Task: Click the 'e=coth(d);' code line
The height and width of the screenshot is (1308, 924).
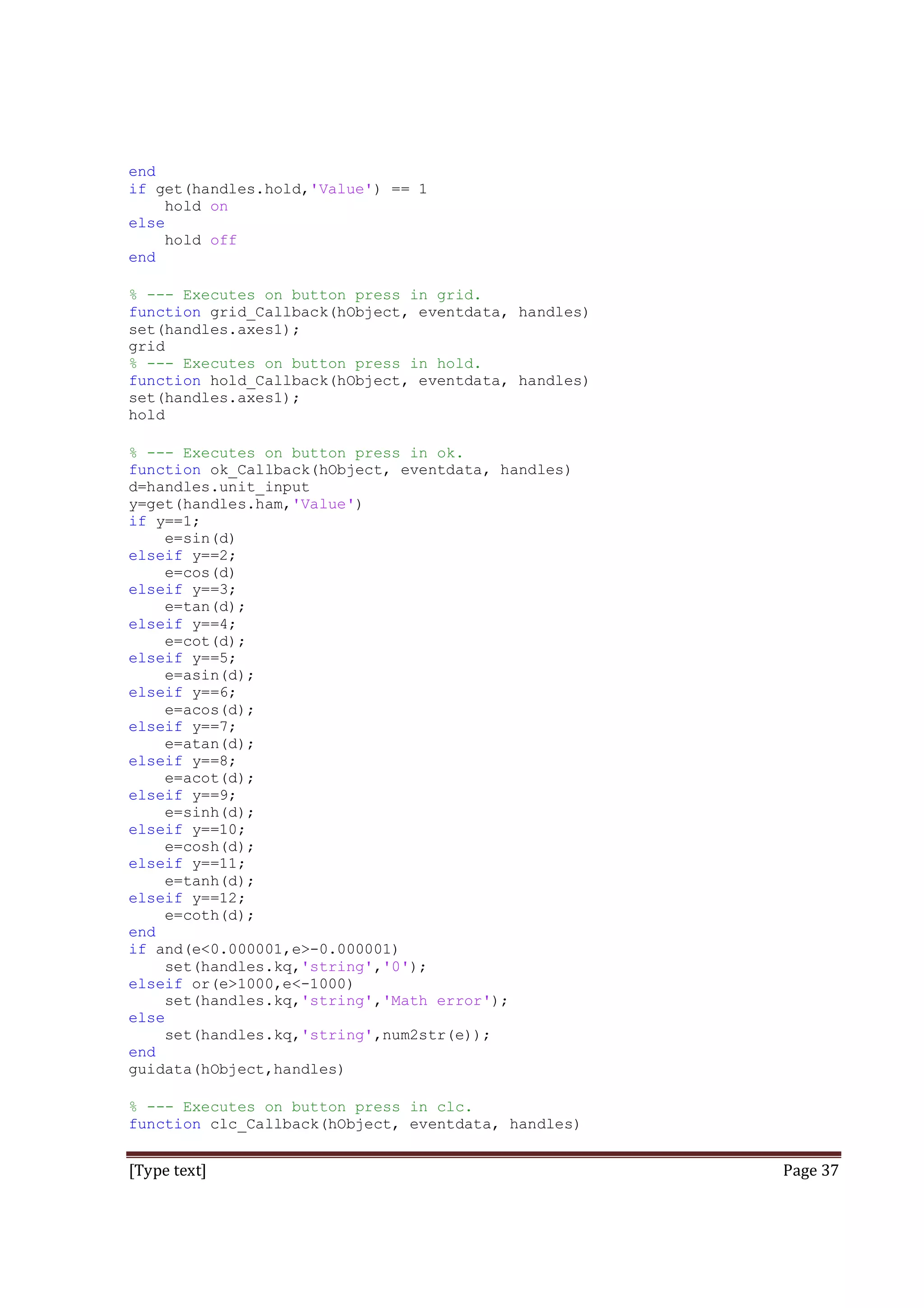Action: point(209,915)
